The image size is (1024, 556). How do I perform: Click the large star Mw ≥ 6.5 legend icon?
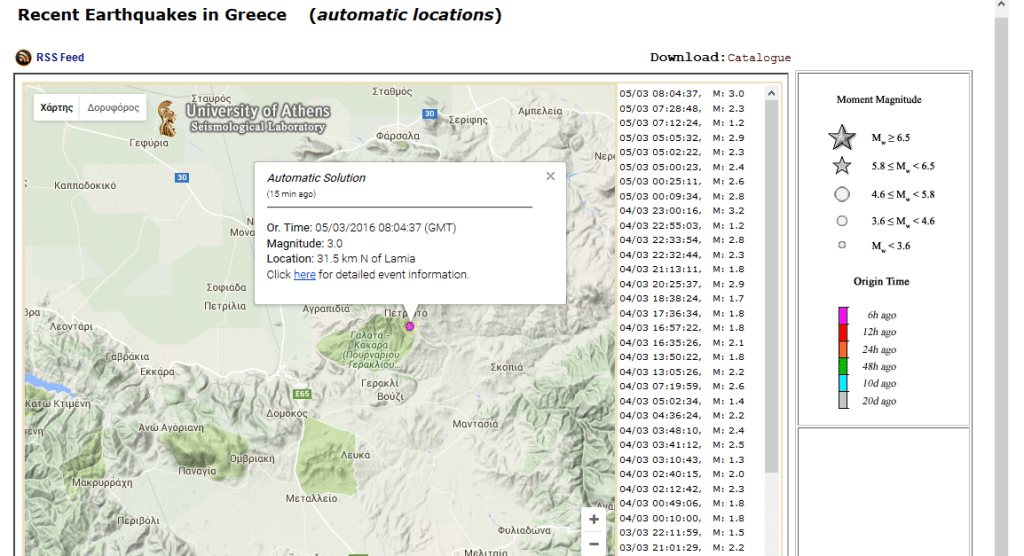[842, 137]
